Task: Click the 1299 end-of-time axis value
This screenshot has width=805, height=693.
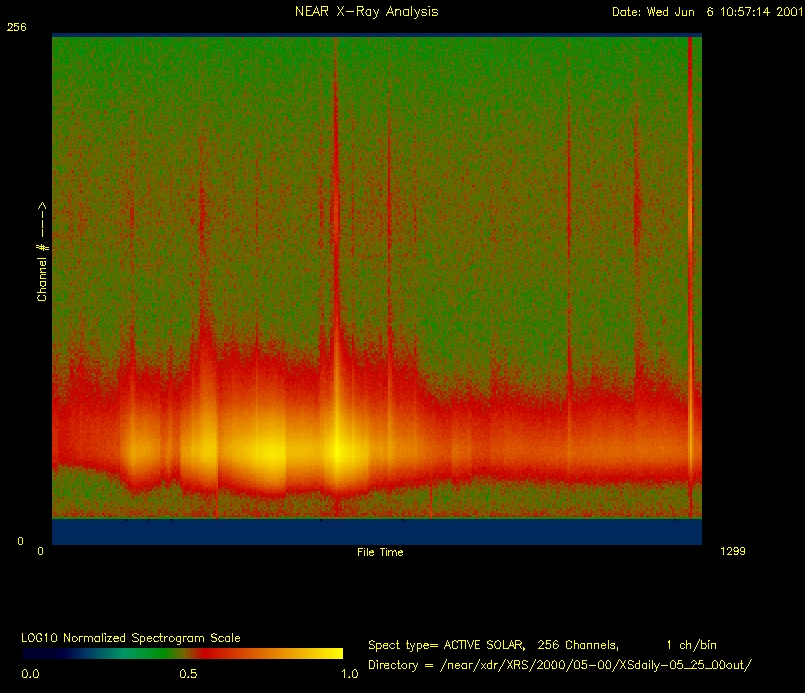Action: pos(731,551)
